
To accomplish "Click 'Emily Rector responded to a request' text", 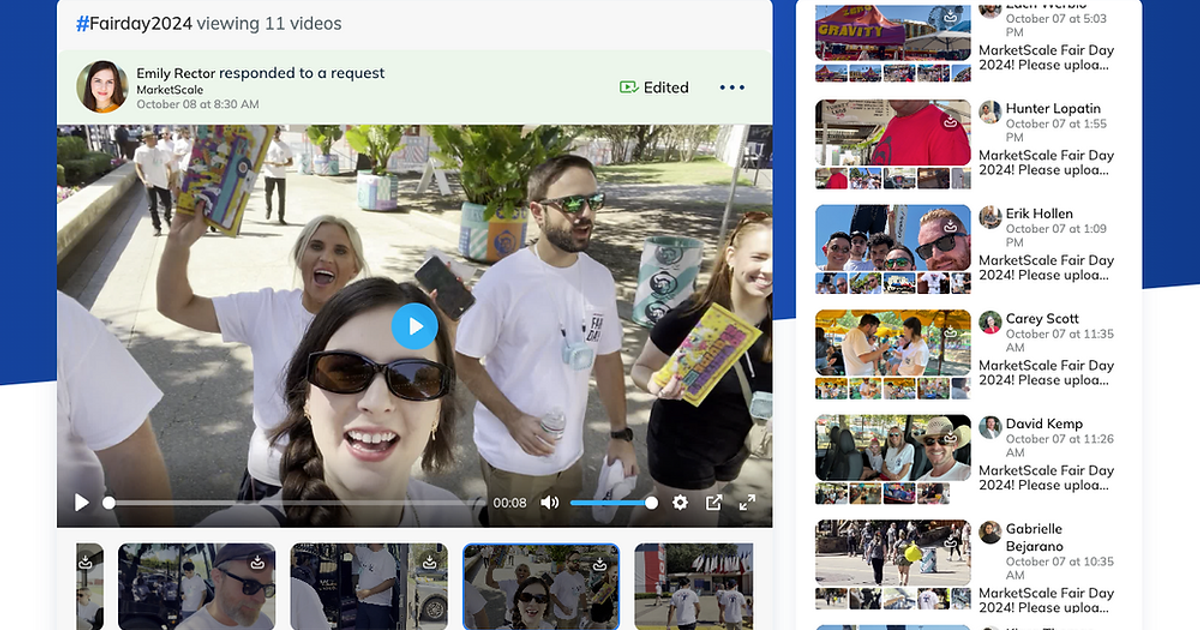I will tap(260, 73).
